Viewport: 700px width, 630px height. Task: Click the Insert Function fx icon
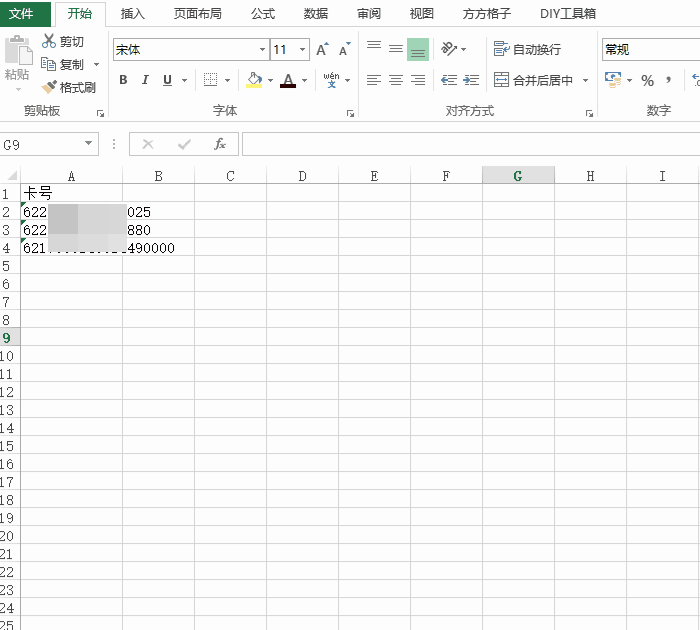coord(220,144)
